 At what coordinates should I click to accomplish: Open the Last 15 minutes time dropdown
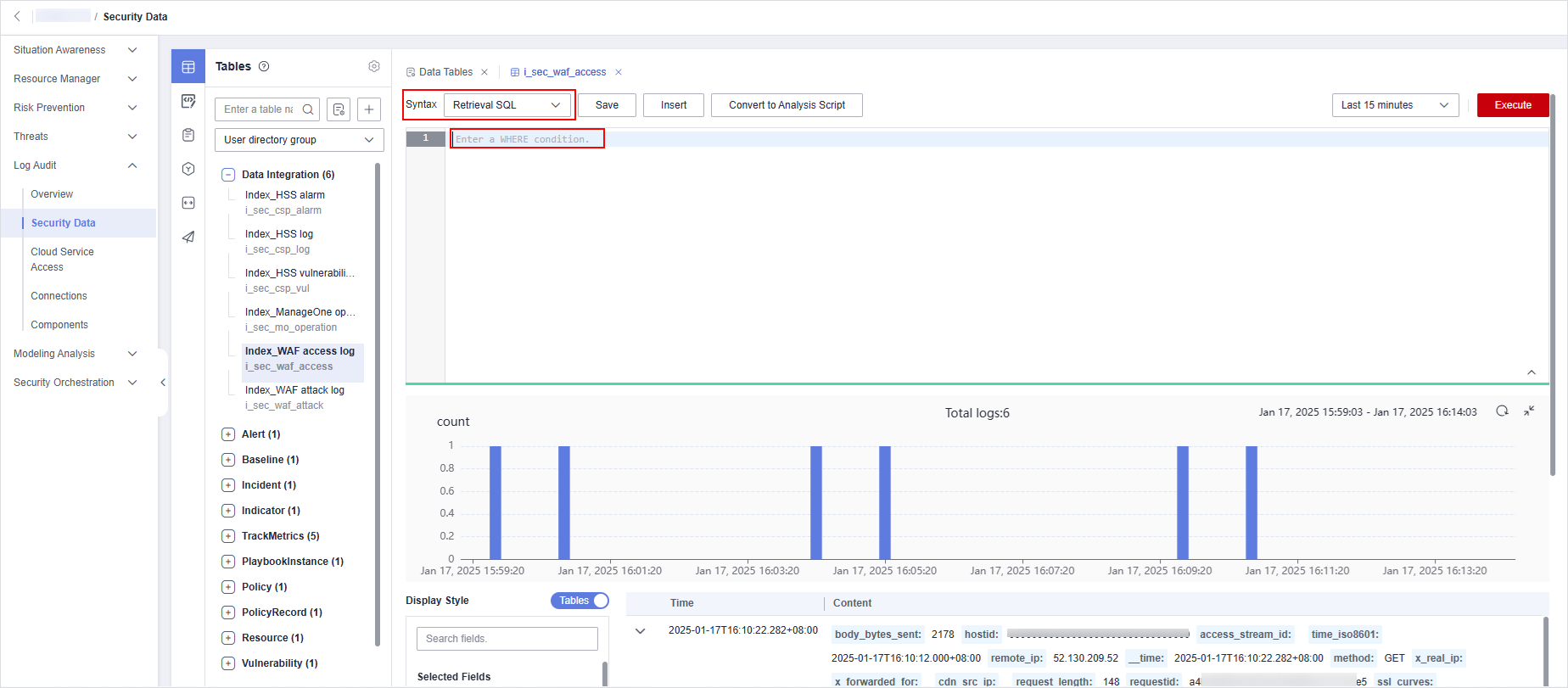pos(1396,105)
